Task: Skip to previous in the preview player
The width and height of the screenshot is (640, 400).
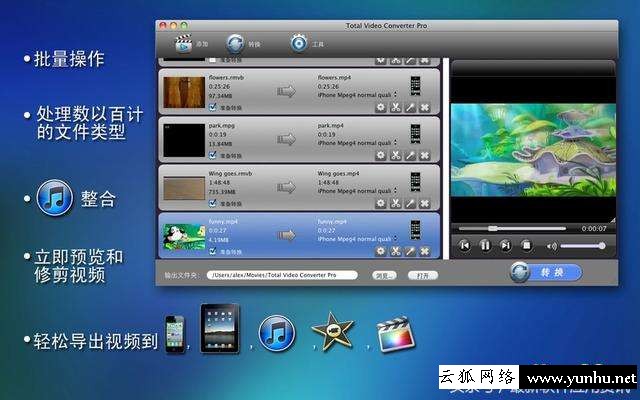Action: [464, 246]
